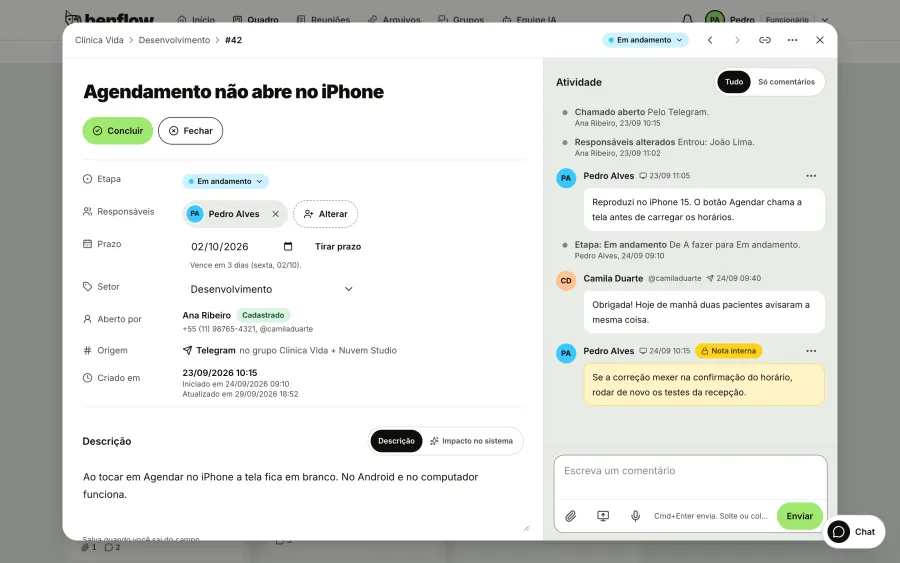Viewport: 900px width, 563px height.
Task: Open the calendar picker for Prazo
Action: (288, 246)
